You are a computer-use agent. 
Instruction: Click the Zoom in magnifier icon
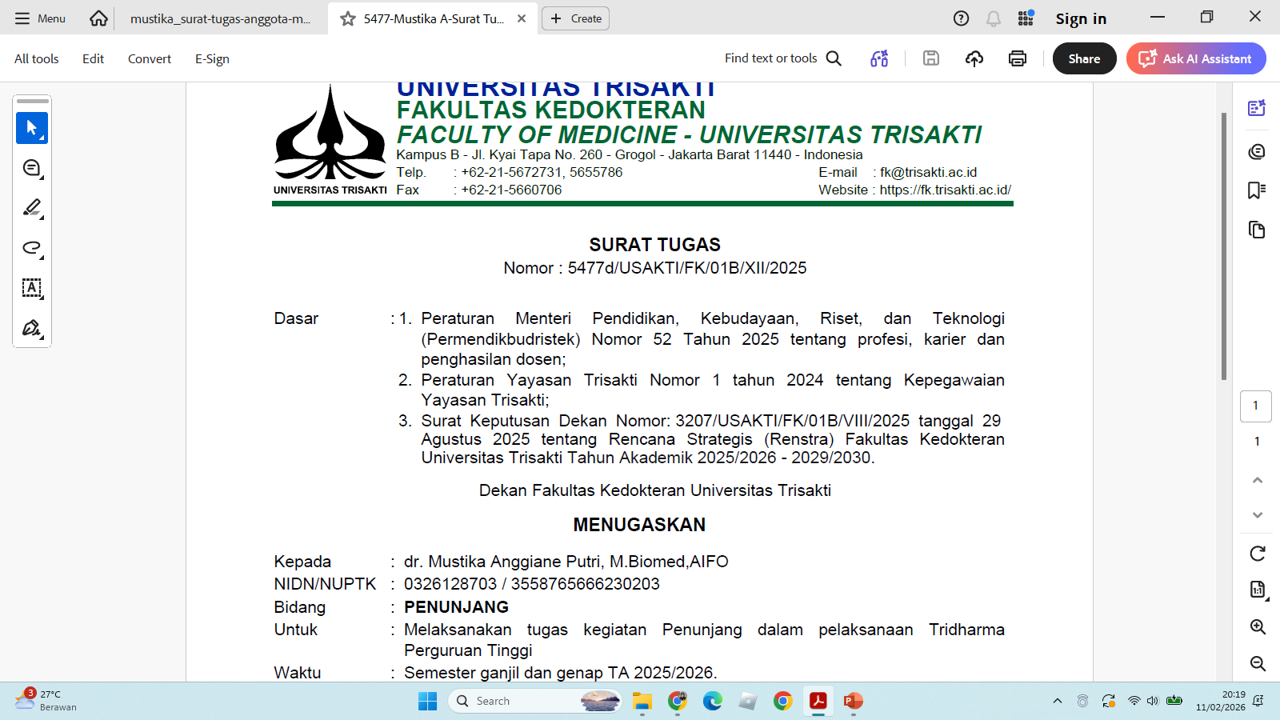[x=1258, y=627]
